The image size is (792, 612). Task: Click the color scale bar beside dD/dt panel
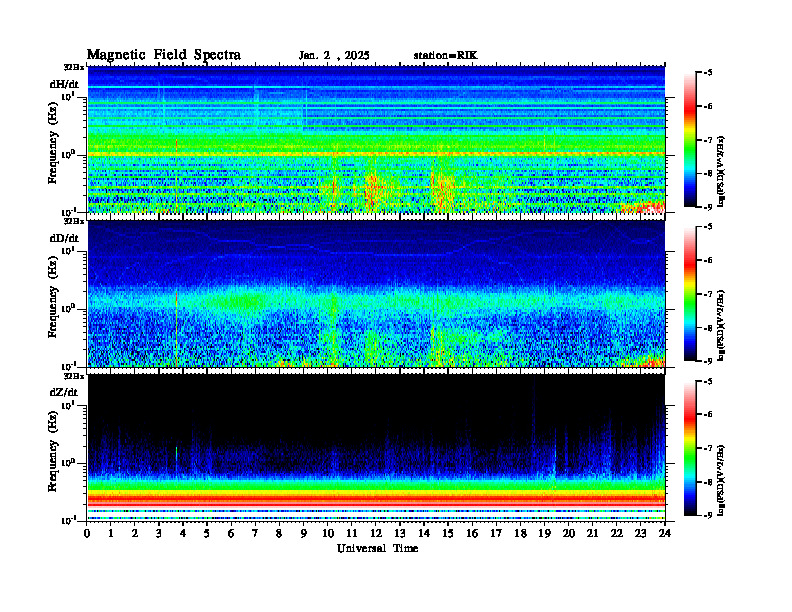coord(690,293)
